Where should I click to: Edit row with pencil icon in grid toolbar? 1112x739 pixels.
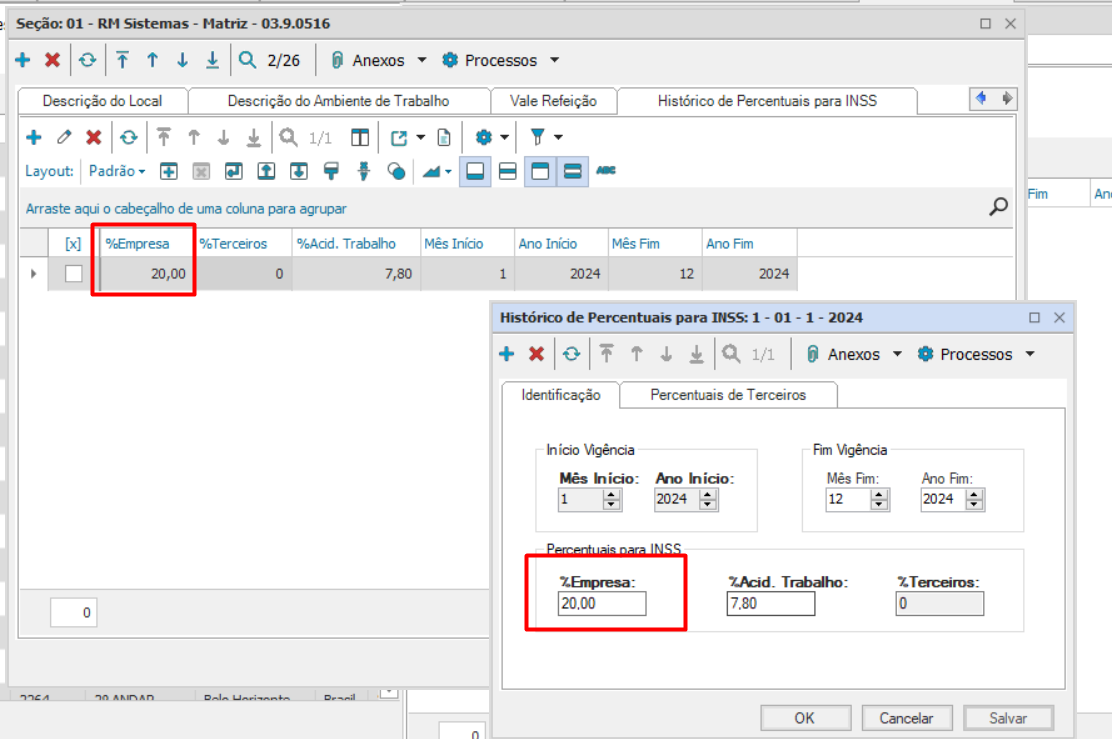tap(64, 137)
